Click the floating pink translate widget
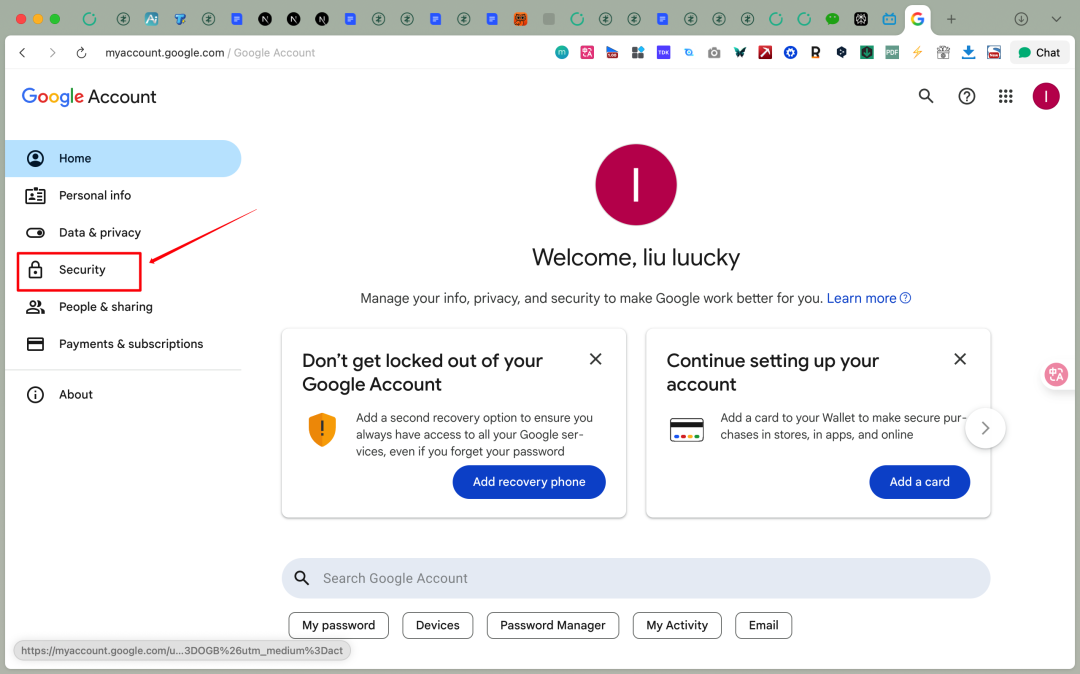 coord(1056,375)
